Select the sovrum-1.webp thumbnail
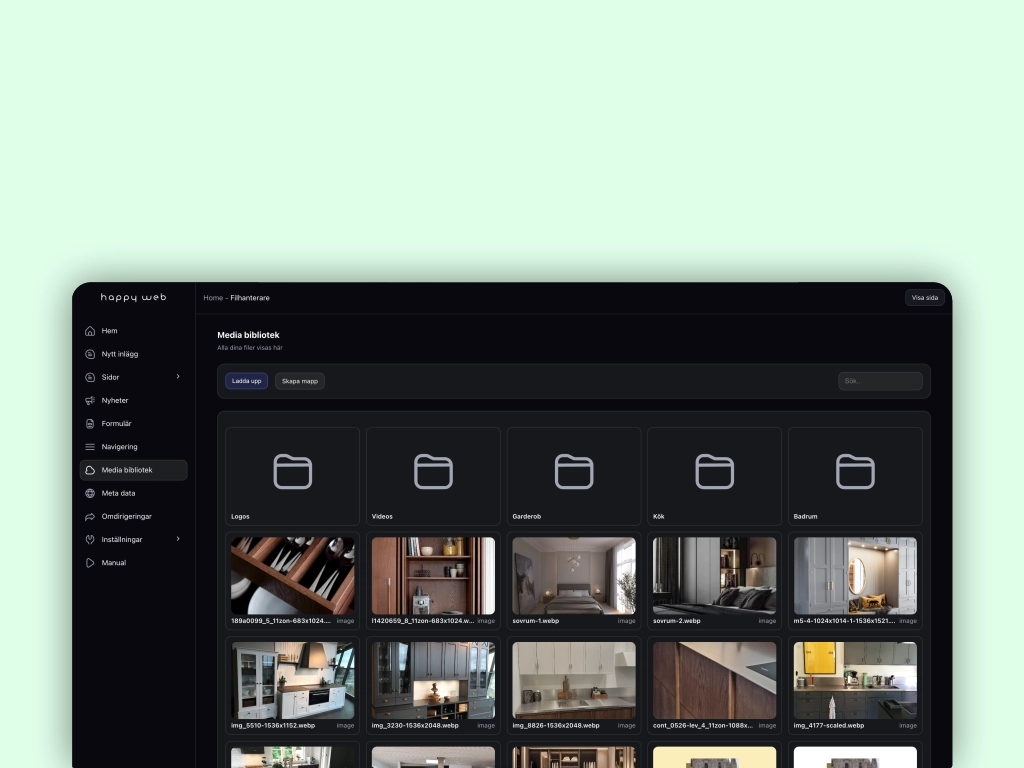Screen dimensions: 1024x768 pos(574,576)
